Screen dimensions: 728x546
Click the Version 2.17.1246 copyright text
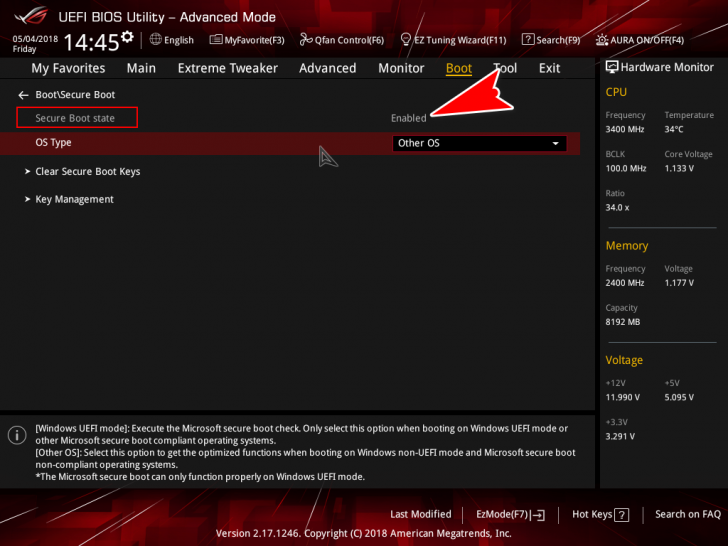[x=364, y=533]
